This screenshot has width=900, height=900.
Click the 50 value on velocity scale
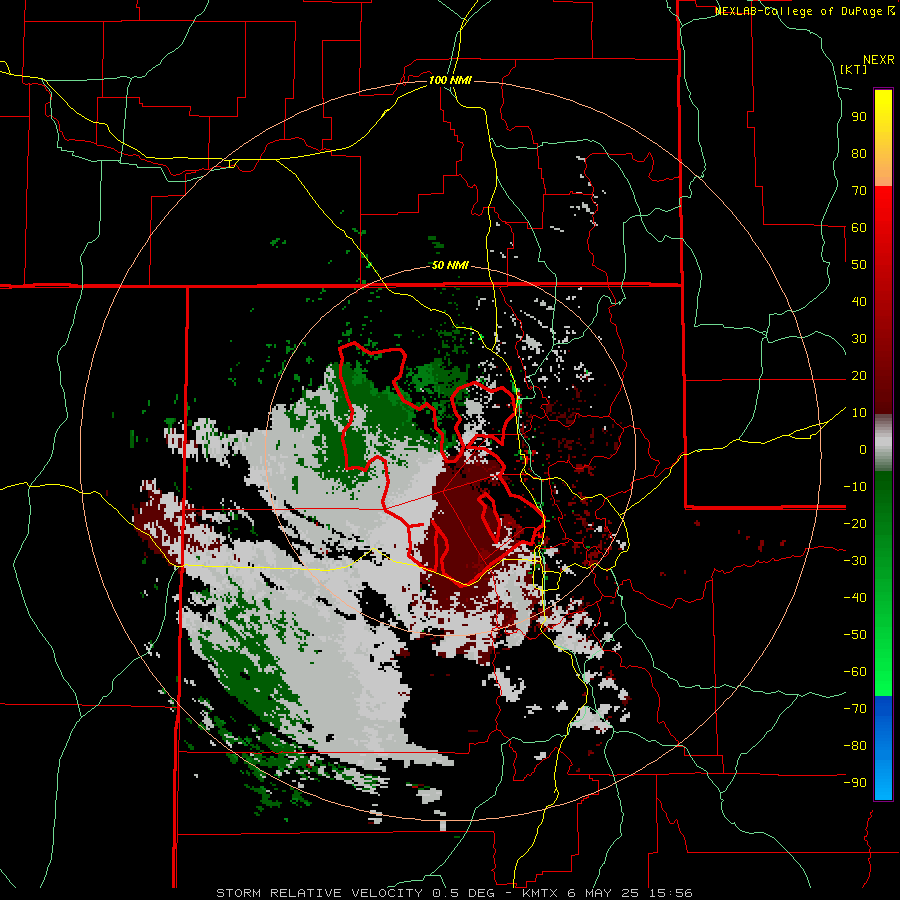coord(859,265)
